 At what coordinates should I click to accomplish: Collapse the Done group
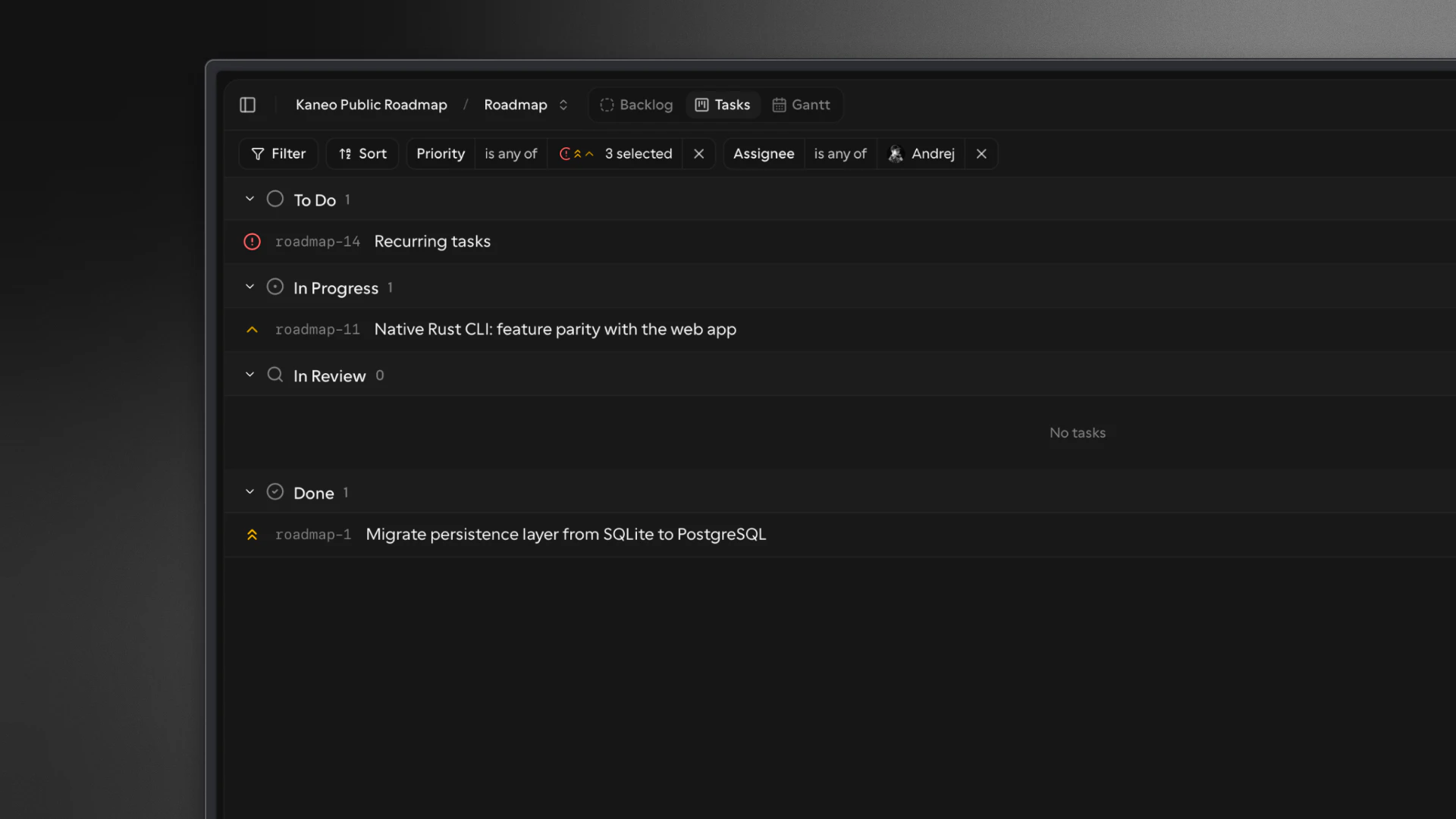(x=249, y=491)
